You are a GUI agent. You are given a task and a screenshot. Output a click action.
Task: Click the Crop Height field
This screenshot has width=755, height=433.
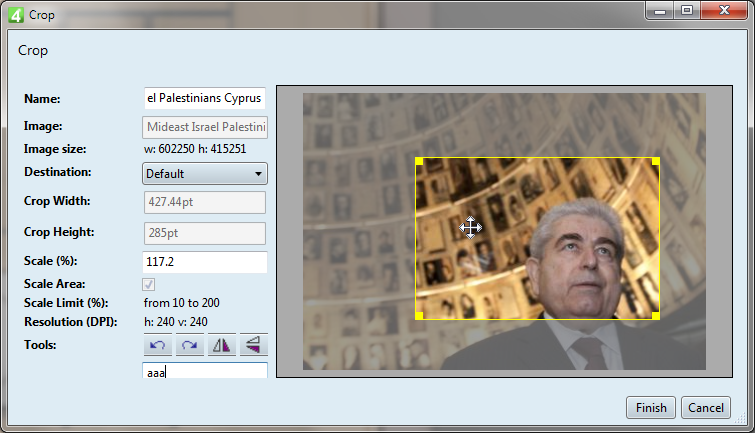205,233
